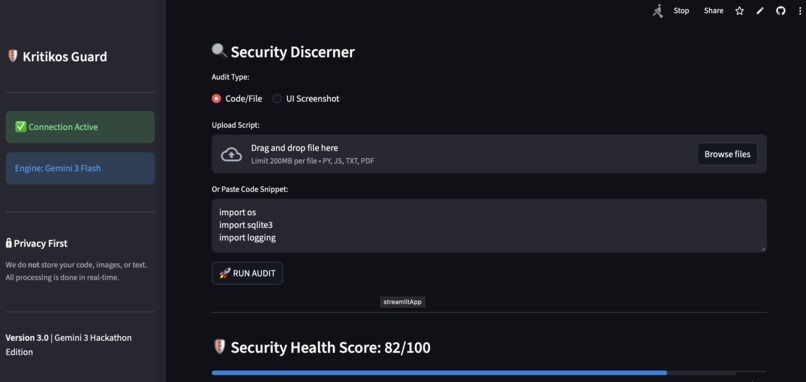Click the Kritikos Guard shield icon
The image size is (806, 382).
[13, 56]
